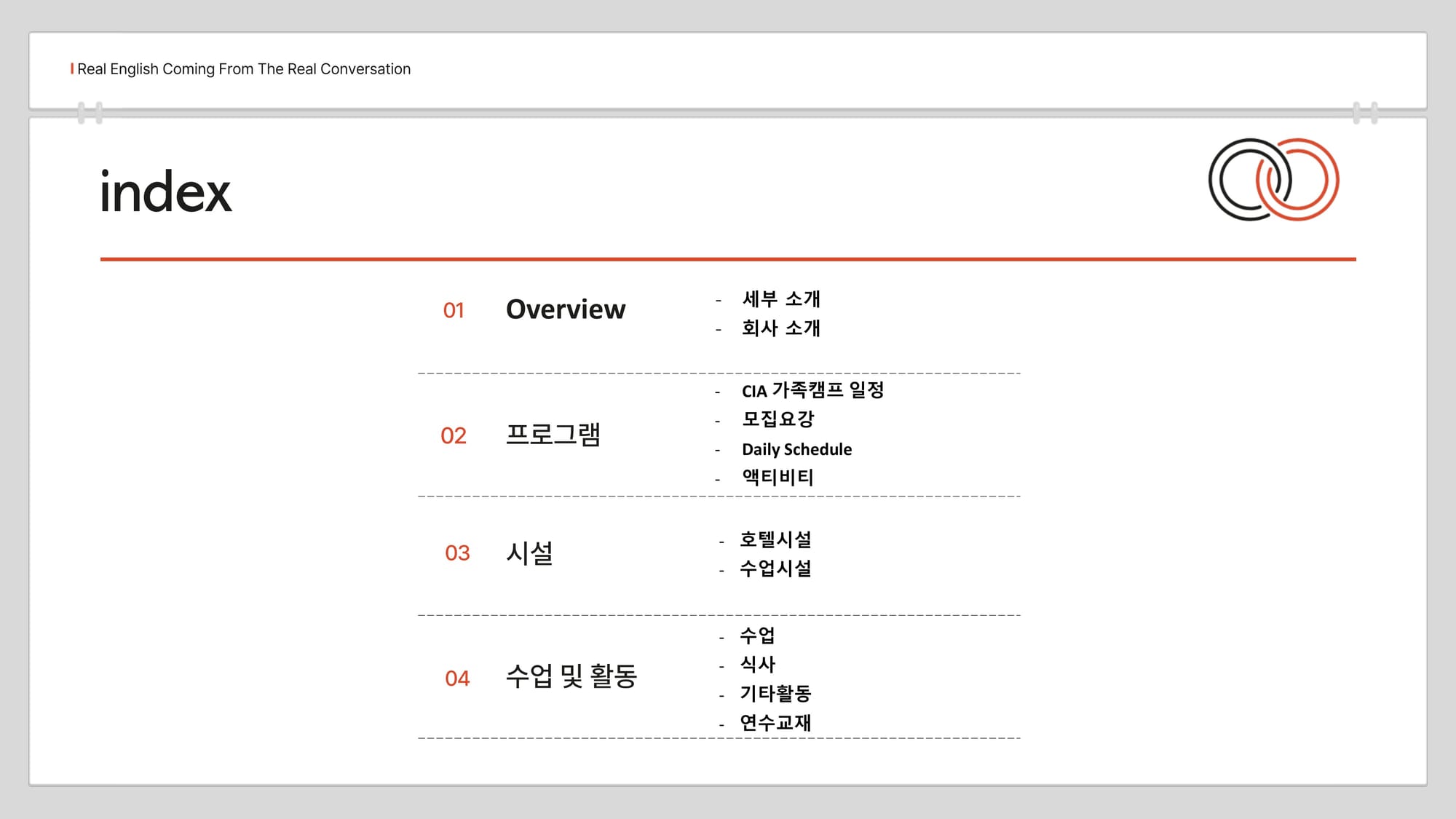Select the 액티비티 item
Image resolution: width=1456 pixels, height=819 pixels.
(x=778, y=478)
